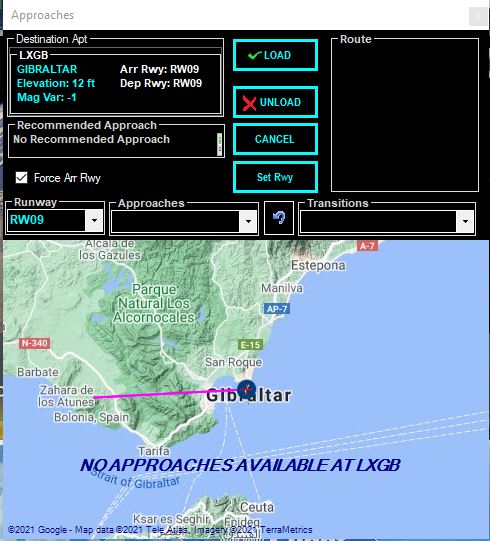The height and width of the screenshot is (541, 490).
Task: Click the airport marker on Gibraltar
Action: pyautogui.click(x=247, y=390)
